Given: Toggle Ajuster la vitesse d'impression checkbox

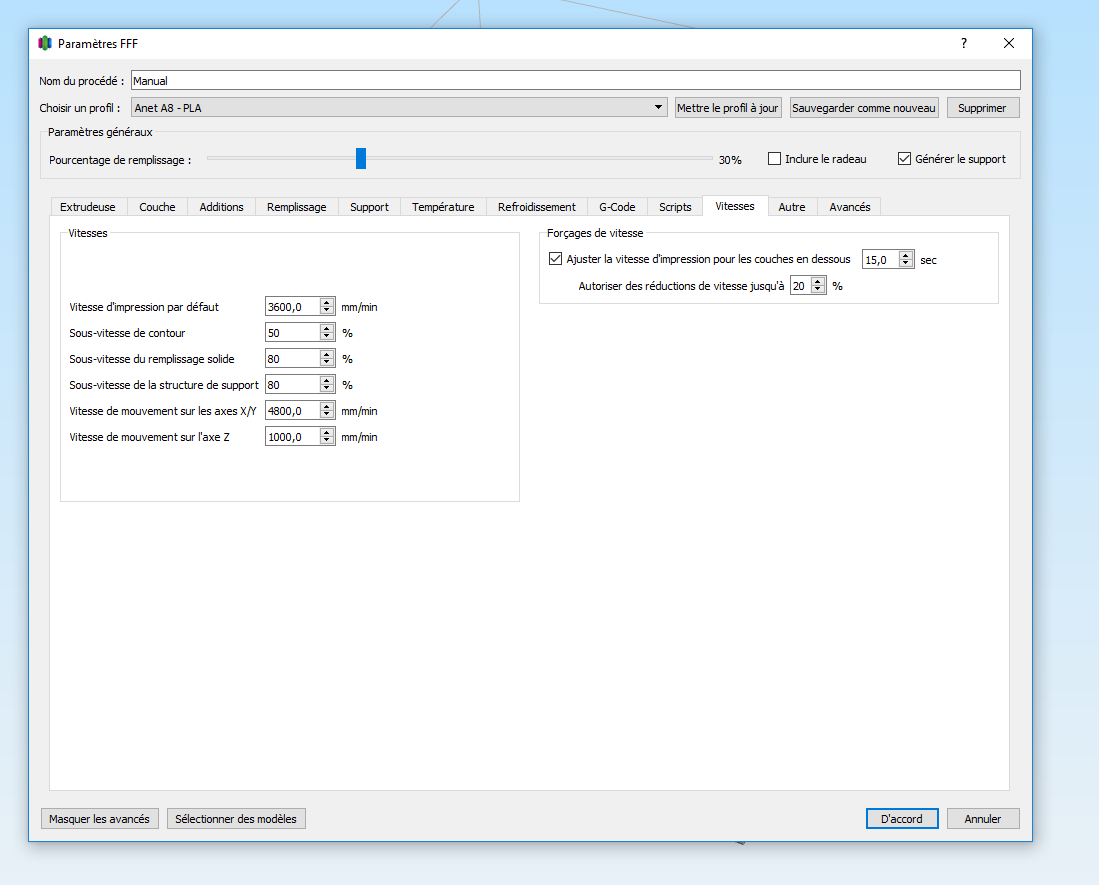Looking at the screenshot, I should click(x=555, y=259).
